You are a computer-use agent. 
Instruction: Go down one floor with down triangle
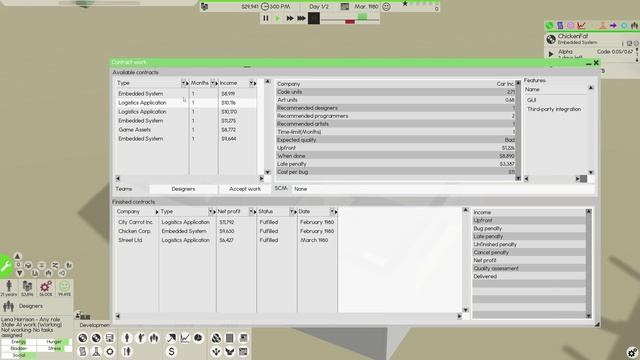(20, 273)
